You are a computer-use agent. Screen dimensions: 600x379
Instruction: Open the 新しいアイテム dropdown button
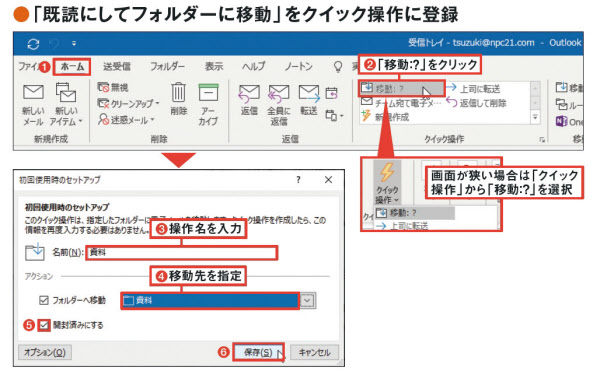pos(66,105)
